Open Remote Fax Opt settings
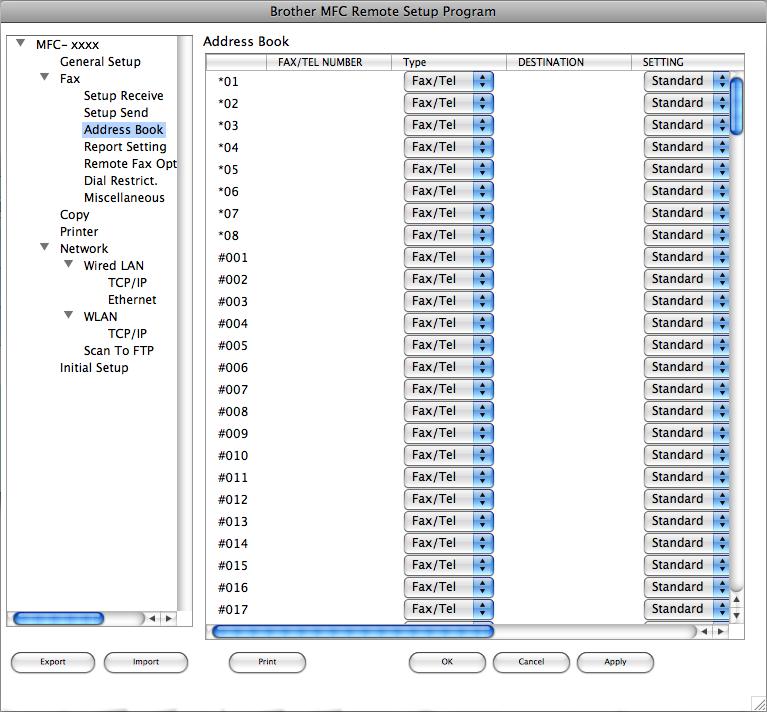The width and height of the screenshot is (767, 712). 130,163
